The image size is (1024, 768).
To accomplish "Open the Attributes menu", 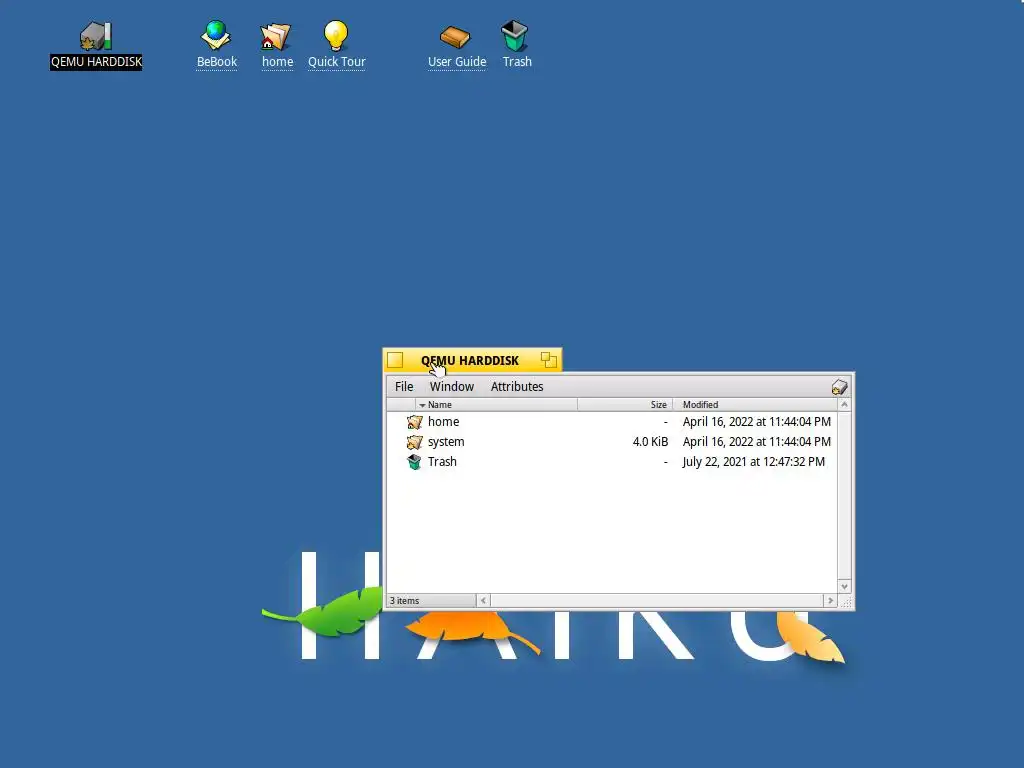I will (517, 387).
